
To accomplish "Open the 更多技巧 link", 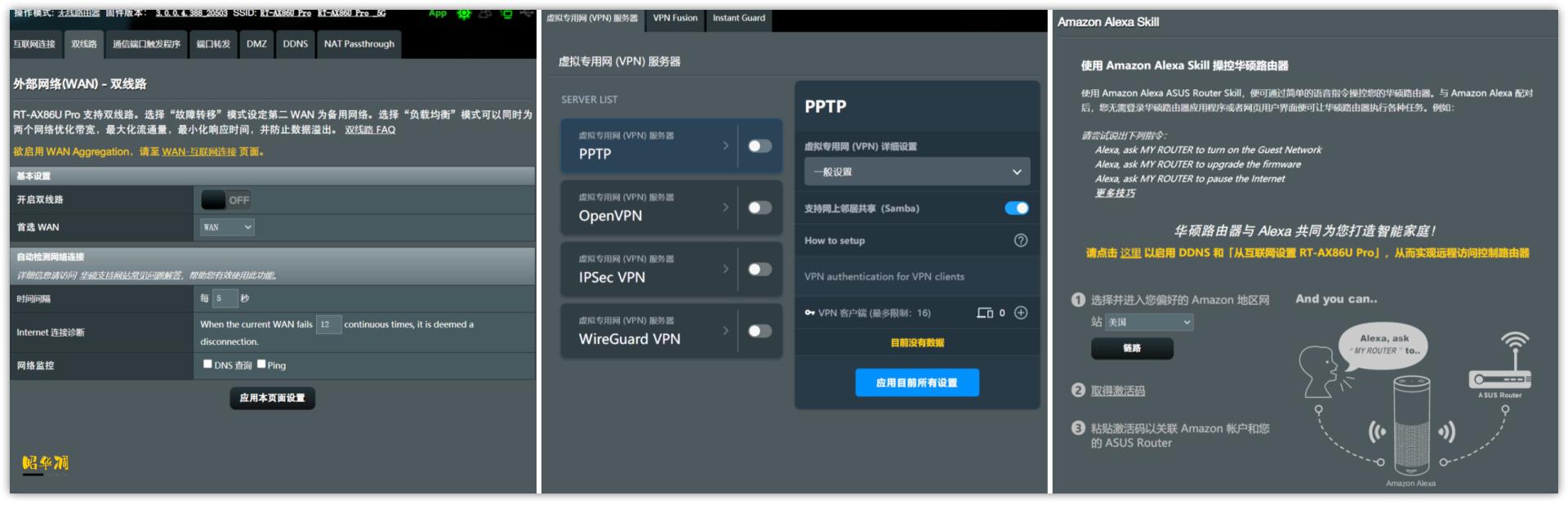I will pyautogui.click(x=1115, y=193).
